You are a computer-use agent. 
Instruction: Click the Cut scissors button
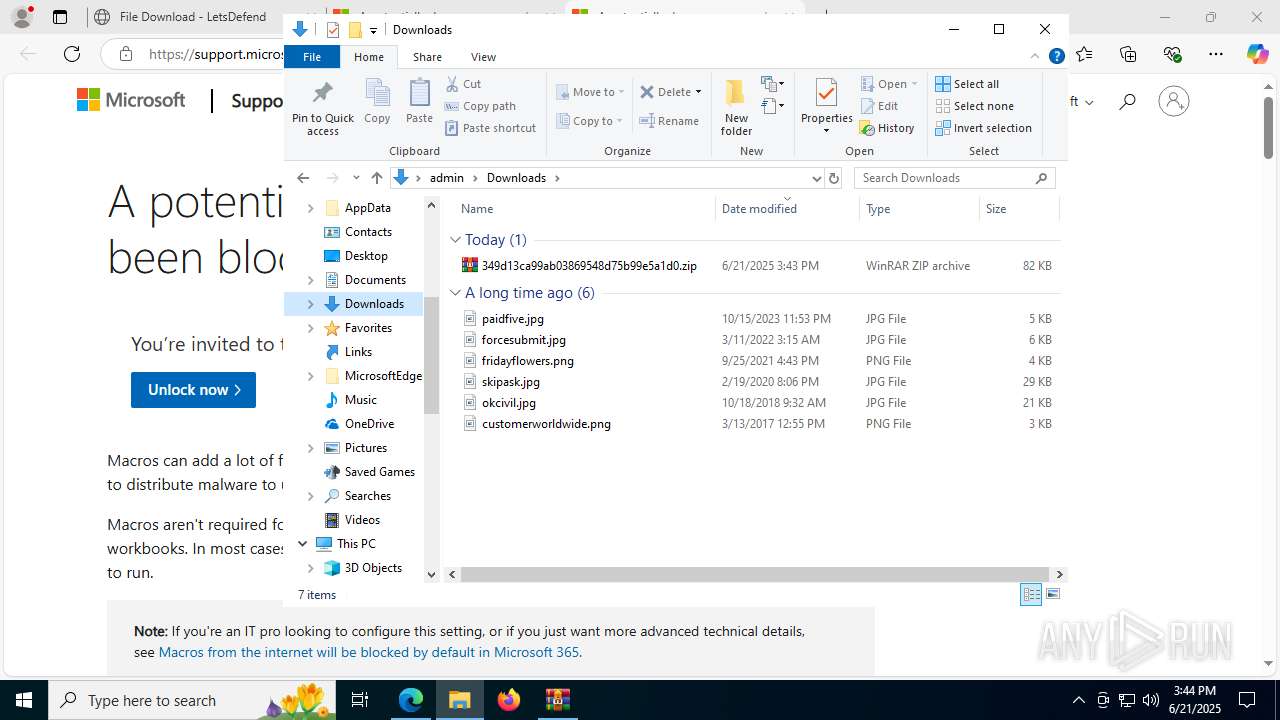click(463, 84)
